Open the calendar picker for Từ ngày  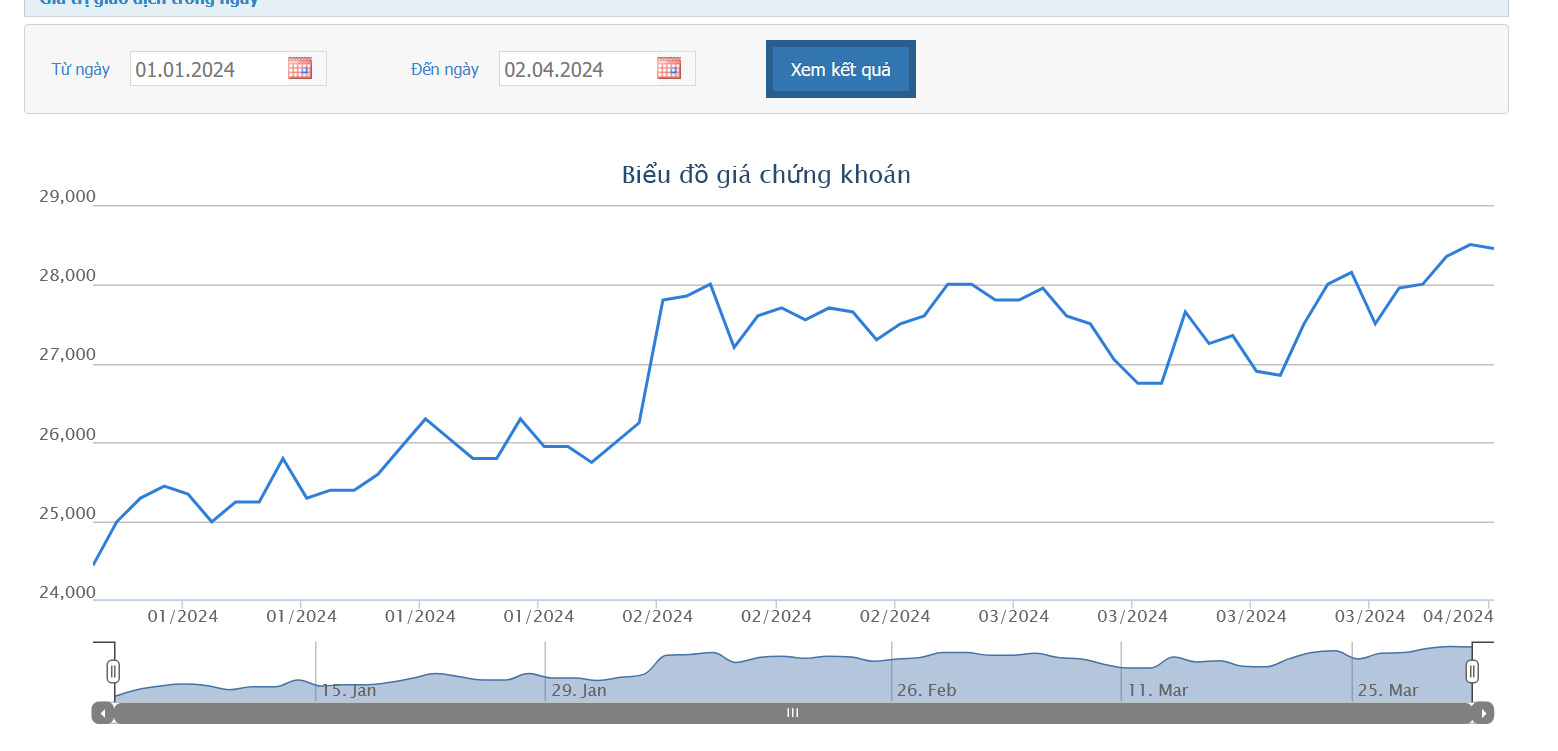point(300,68)
